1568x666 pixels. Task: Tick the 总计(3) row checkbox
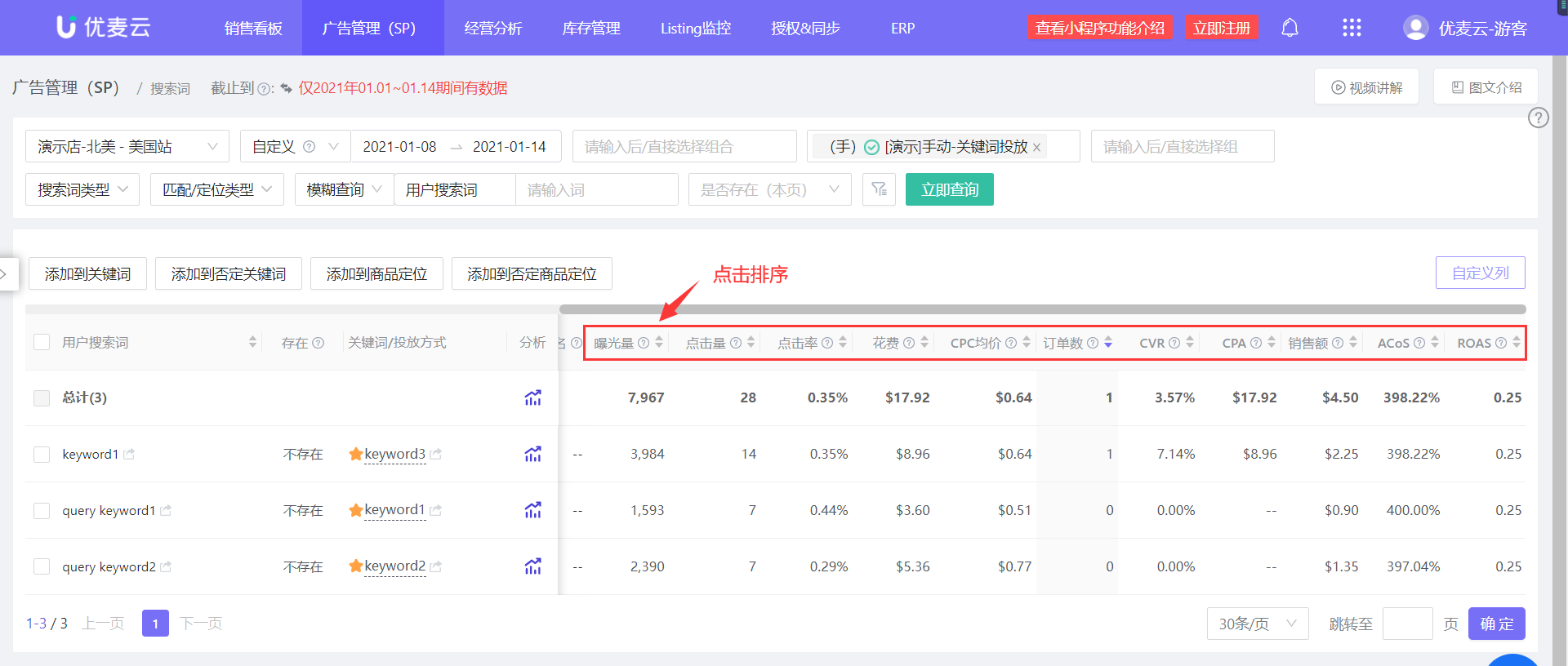click(x=42, y=397)
